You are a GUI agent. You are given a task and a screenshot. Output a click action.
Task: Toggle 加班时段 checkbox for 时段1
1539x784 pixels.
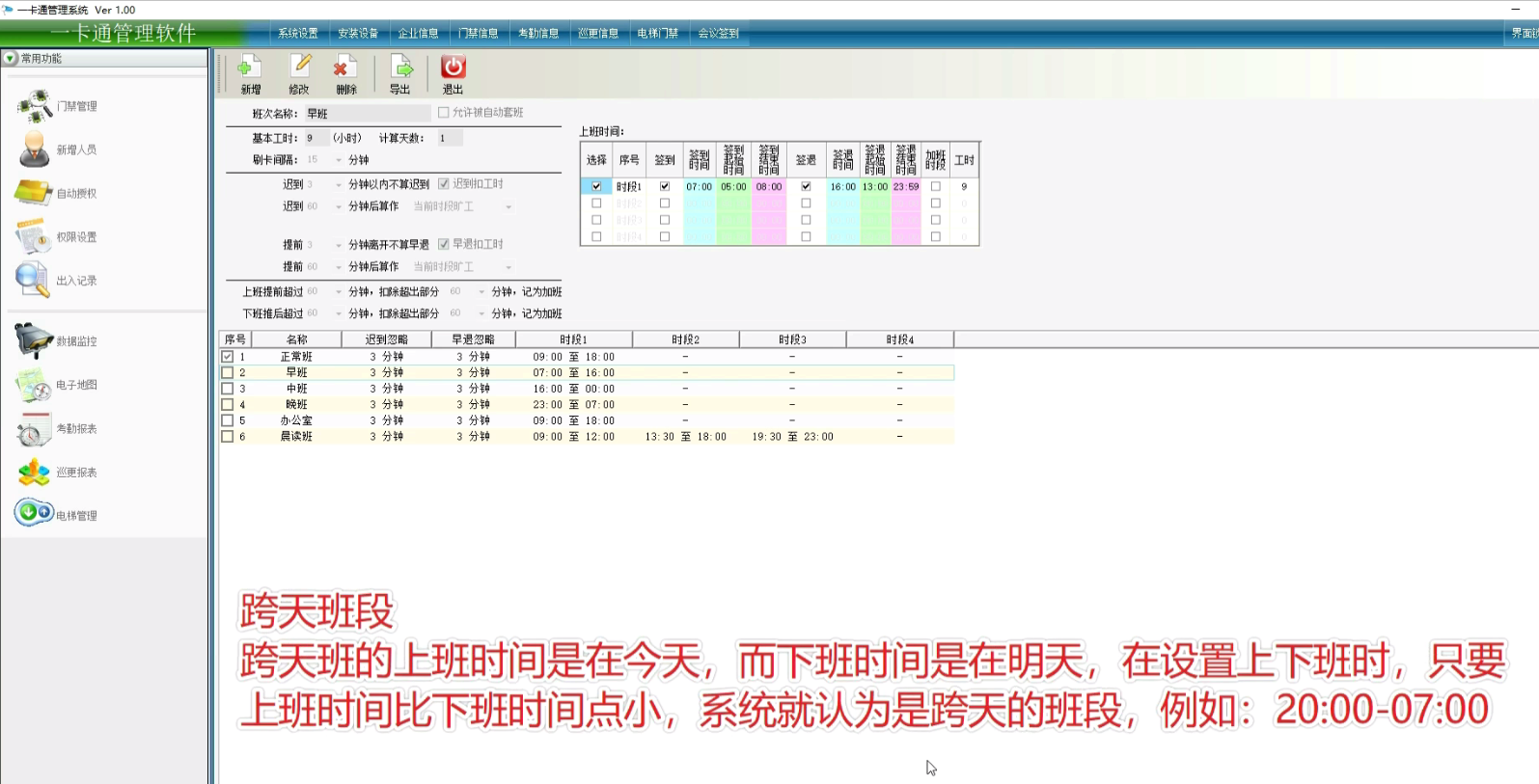[x=935, y=186]
